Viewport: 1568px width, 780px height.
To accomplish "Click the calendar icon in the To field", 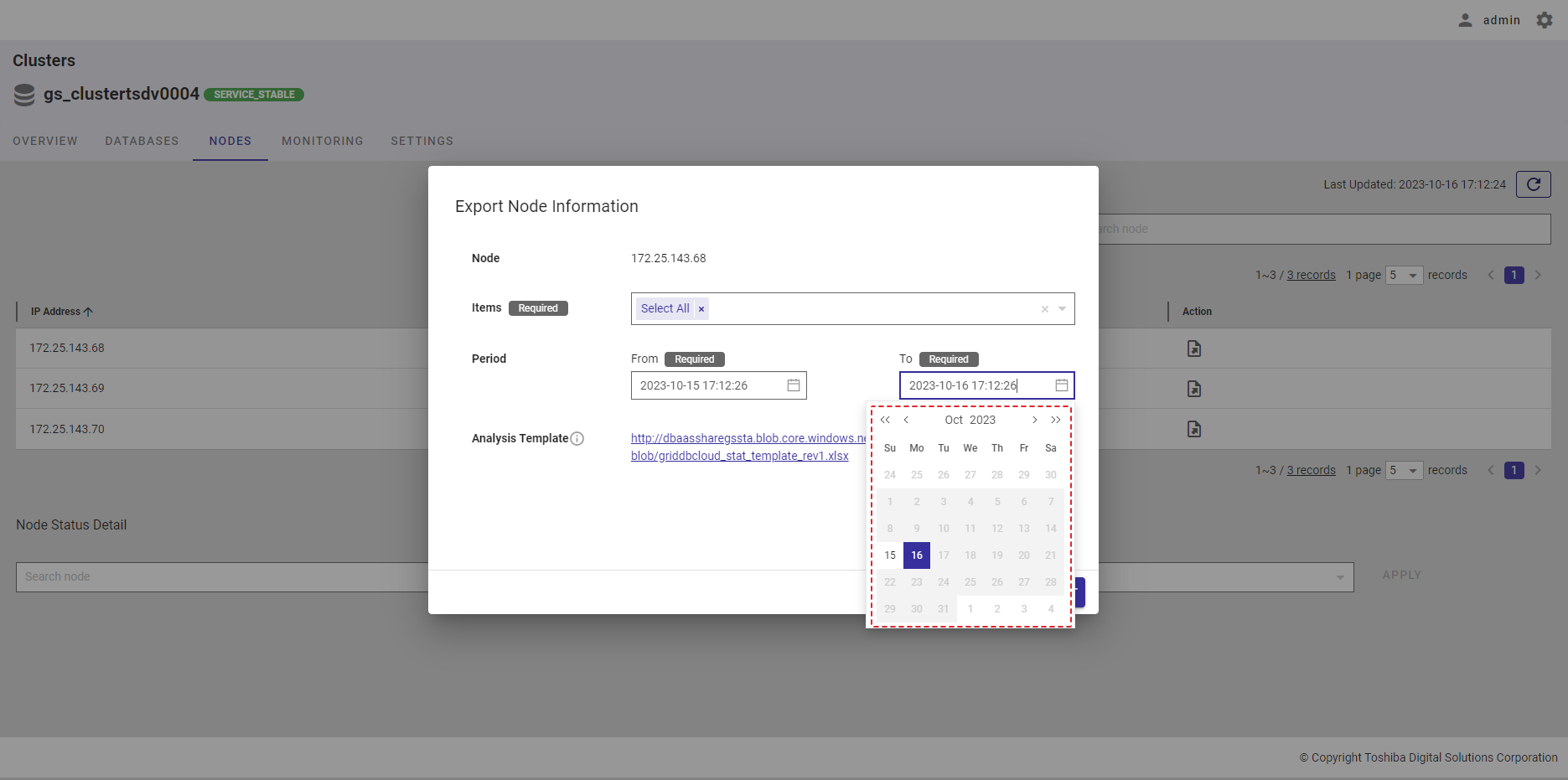I will click(x=1061, y=385).
